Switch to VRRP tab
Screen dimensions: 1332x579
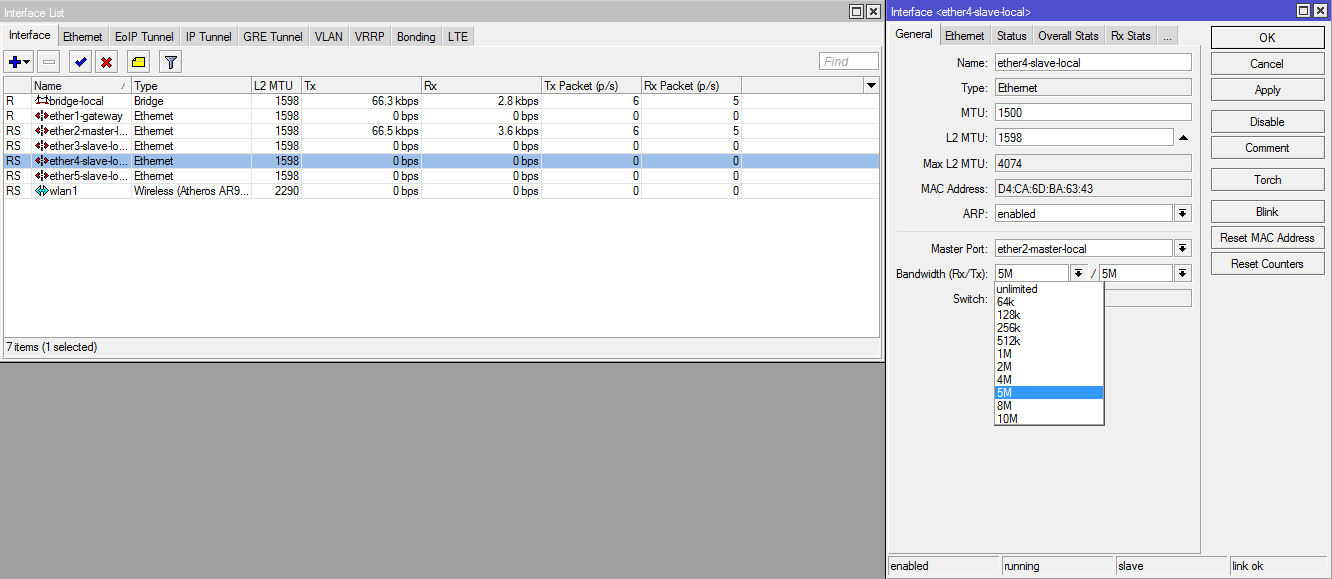pos(369,37)
